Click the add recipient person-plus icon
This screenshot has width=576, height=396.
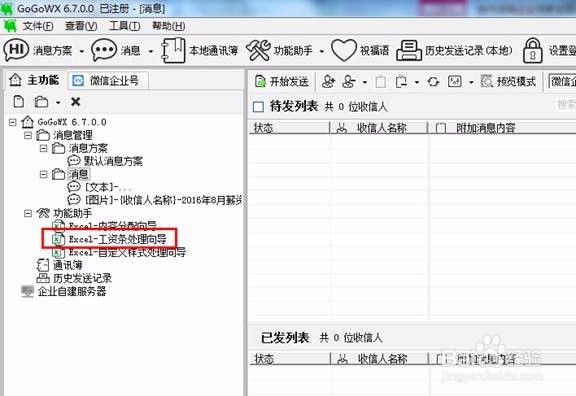(328, 82)
